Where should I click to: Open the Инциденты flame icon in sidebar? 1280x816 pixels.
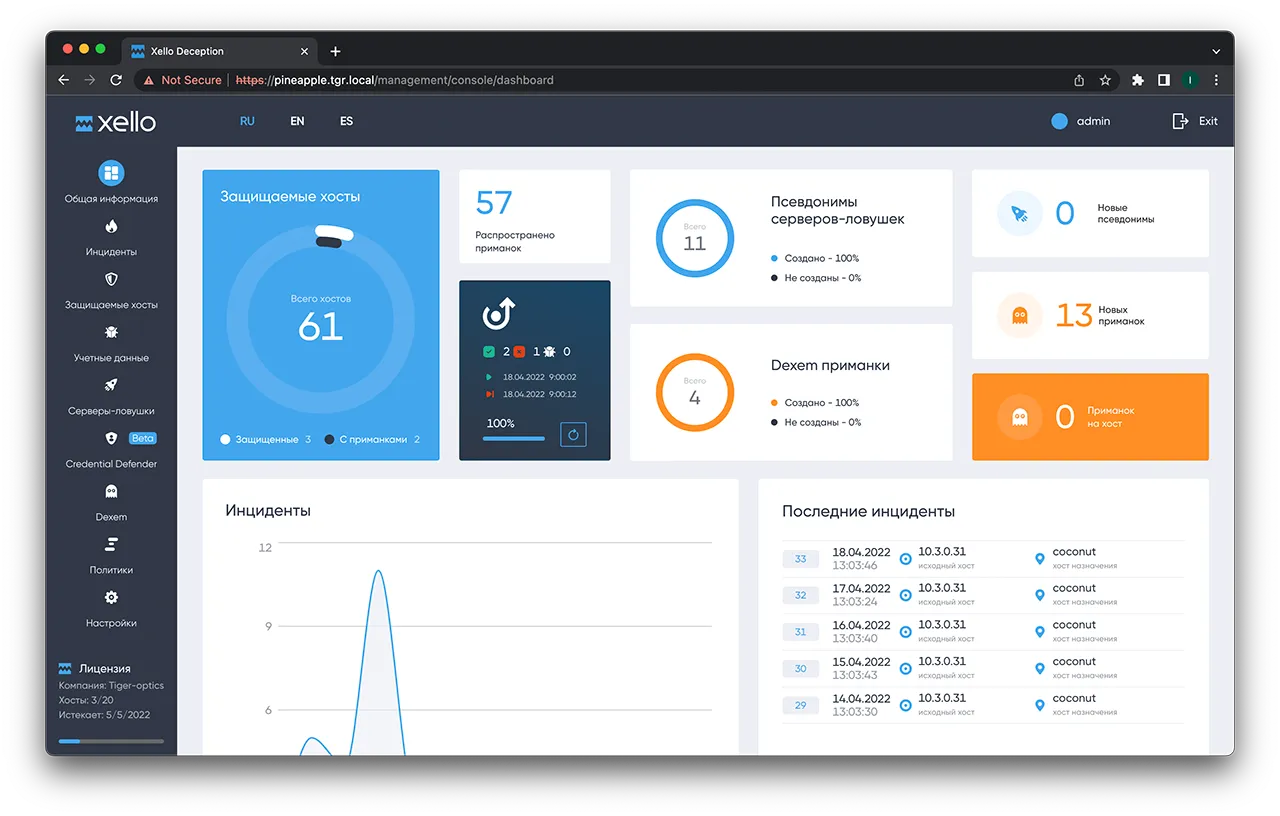[111, 227]
